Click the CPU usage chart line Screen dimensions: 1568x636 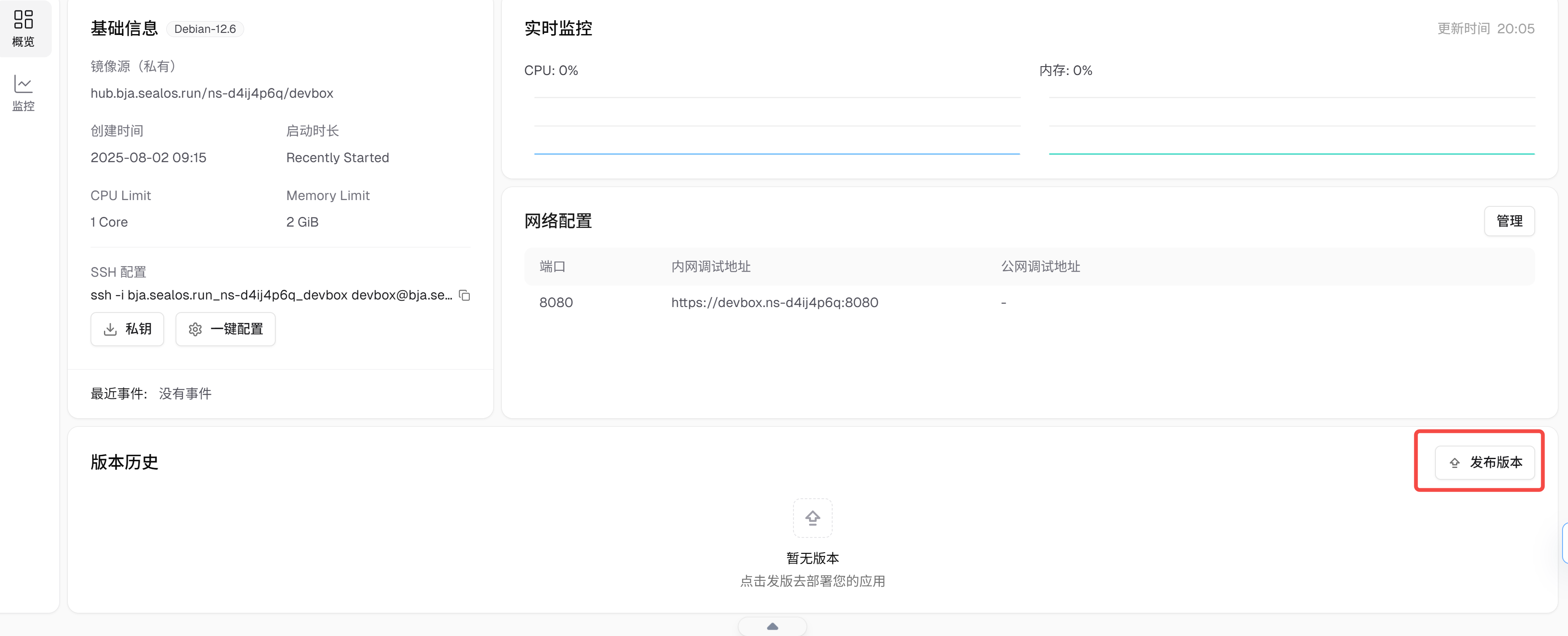tap(777, 153)
